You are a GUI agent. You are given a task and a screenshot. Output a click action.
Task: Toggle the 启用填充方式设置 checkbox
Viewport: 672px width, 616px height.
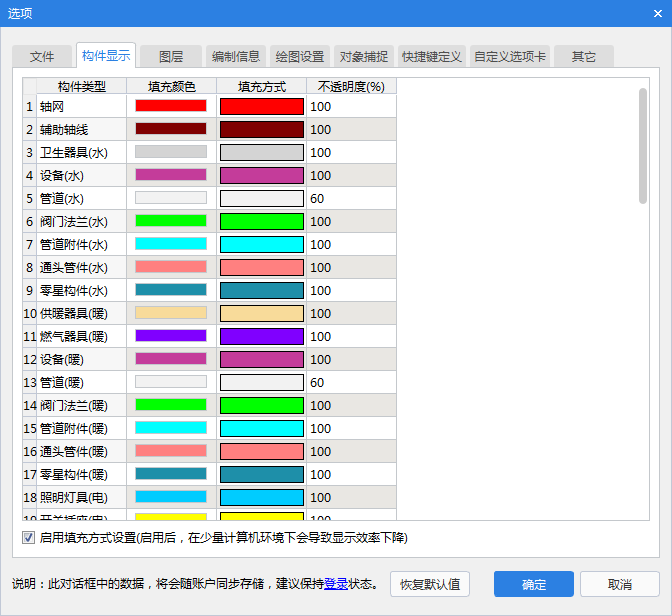point(28,538)
